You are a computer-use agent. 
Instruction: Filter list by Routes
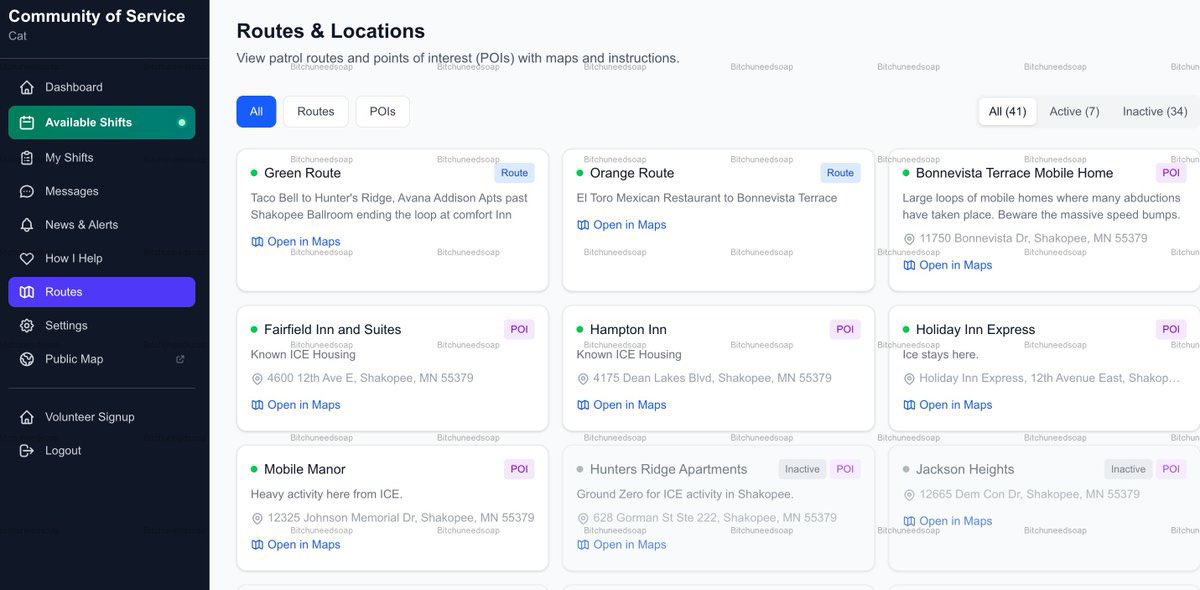click(x=316, y=111)
